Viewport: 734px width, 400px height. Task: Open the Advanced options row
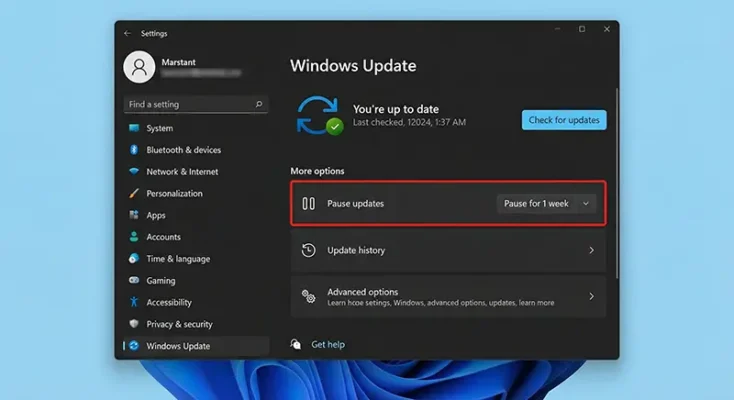[448, 296]
